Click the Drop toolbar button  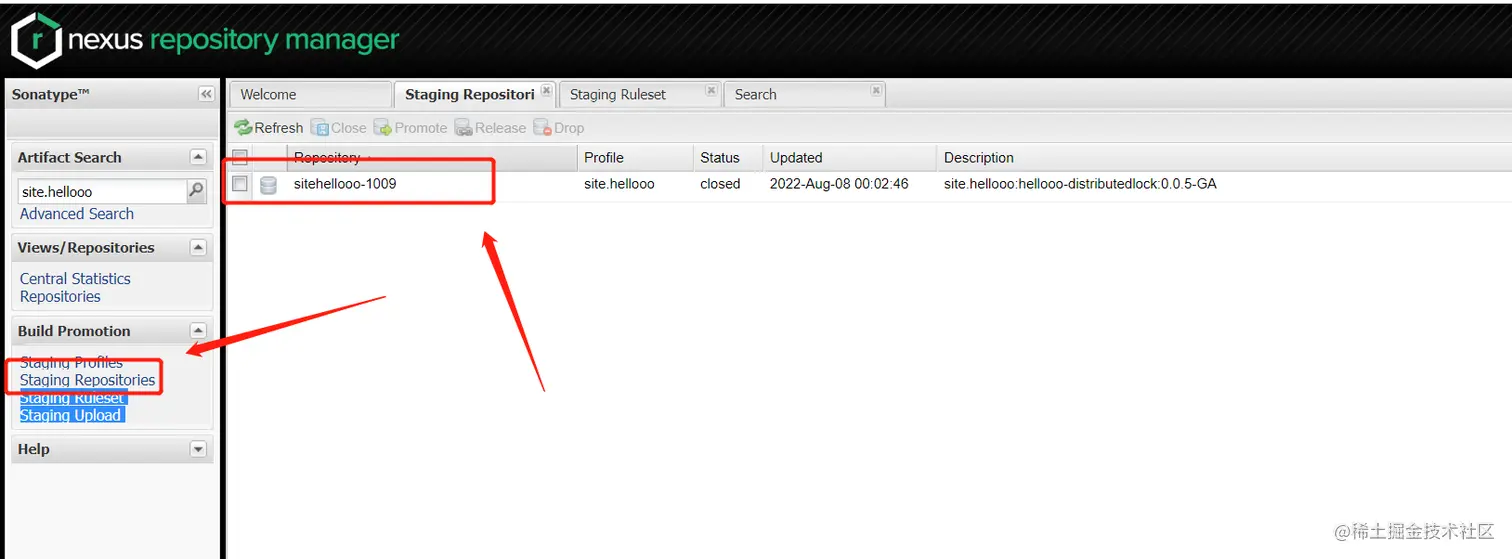pyautogui.click(x=559, y=128)
